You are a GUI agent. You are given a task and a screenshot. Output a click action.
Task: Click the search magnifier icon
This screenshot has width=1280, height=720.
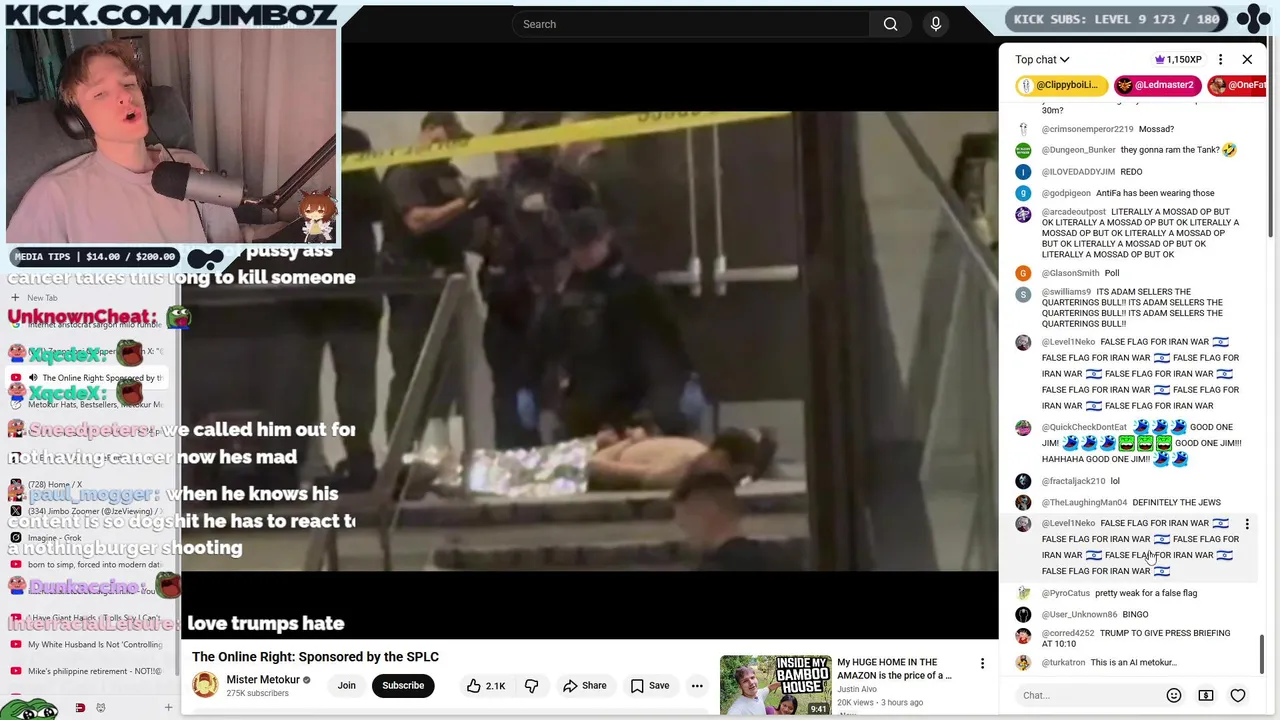[x=890, y=24]
